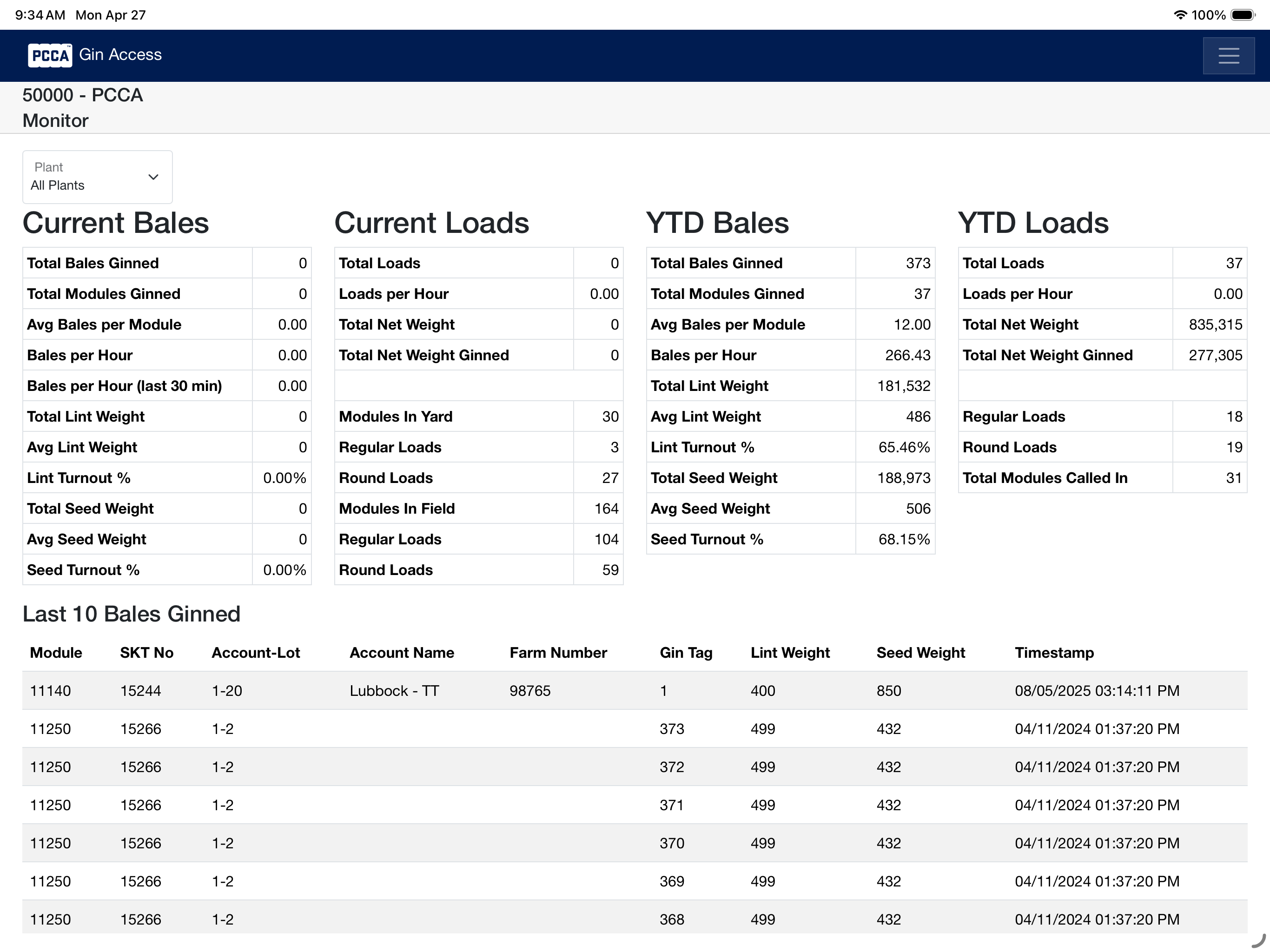The height and width of the screenshot is (952, 1270).
Task: Click YTD Total Net Weight value 835,315
Action: pos(1216,324)
